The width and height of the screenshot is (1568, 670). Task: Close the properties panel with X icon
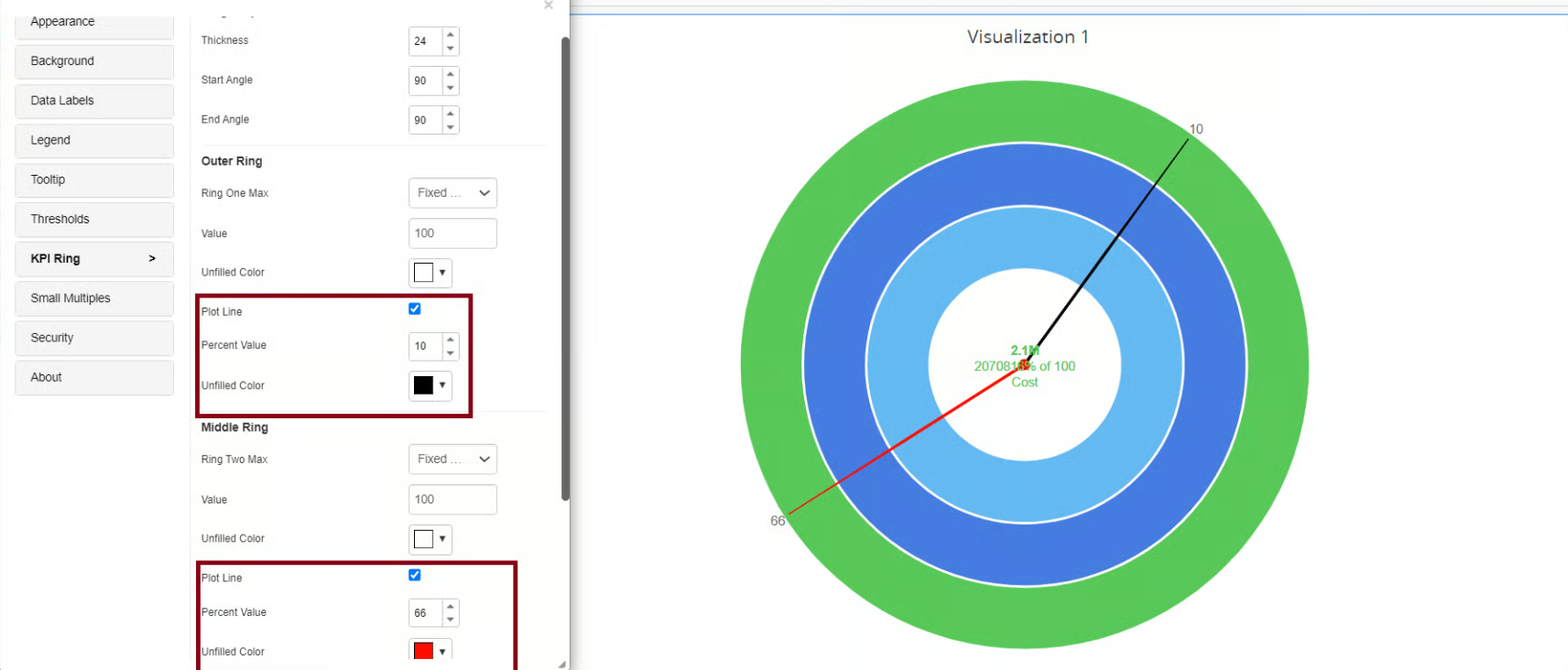click(x=549, y=5)
